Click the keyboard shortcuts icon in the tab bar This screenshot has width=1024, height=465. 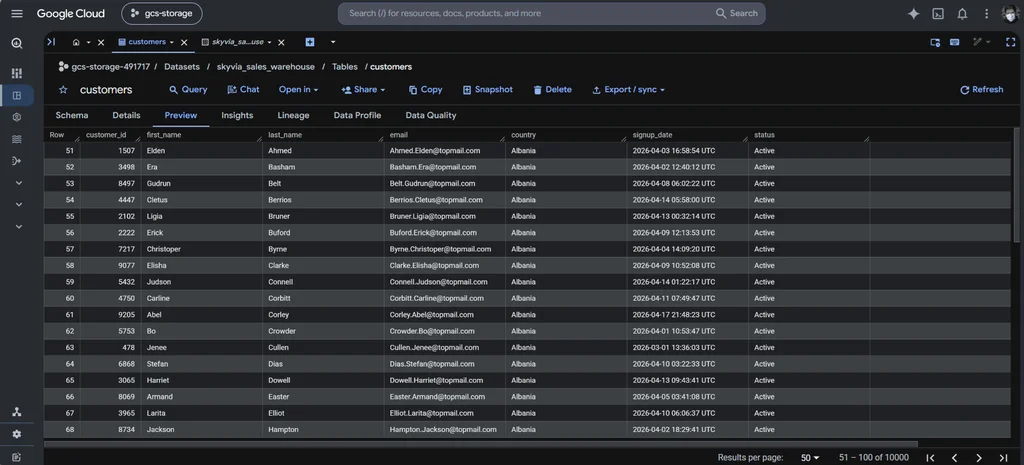pyautogui.click(x=955, y=42)
